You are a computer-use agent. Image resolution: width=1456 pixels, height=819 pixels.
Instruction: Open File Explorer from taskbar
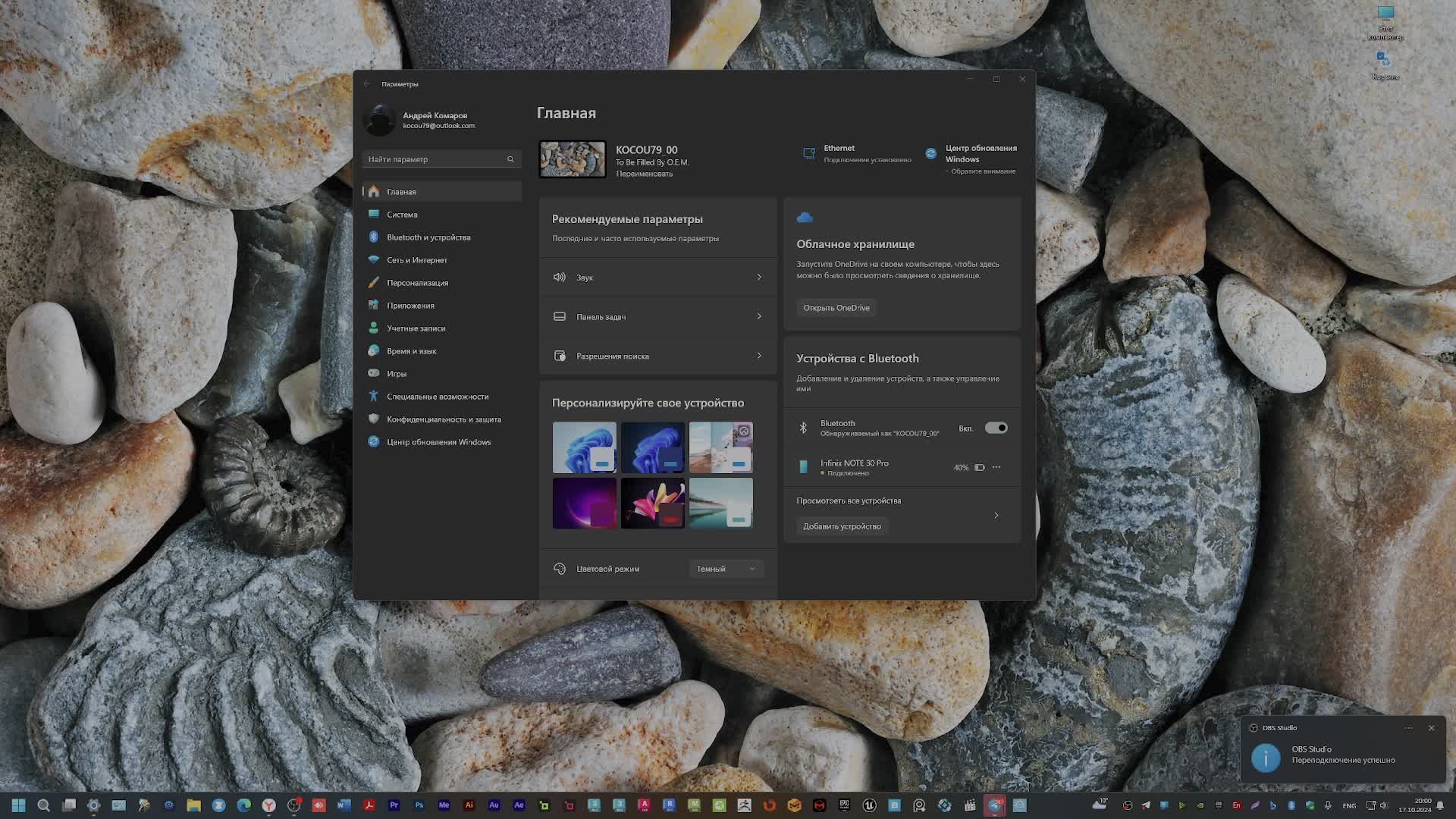[x=193, y=805]
